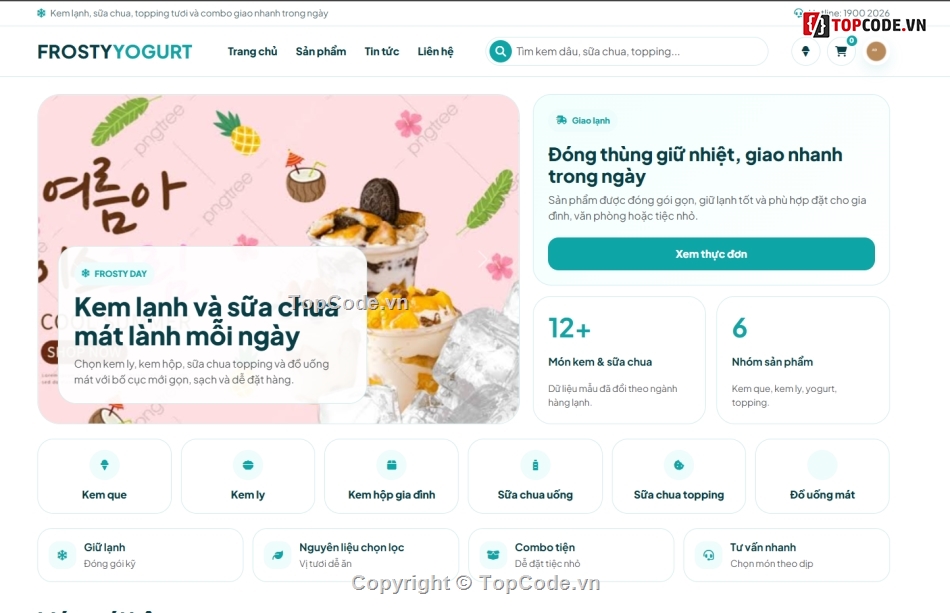Click text Chọn món theo dịp
The image size is (950, 613).
click(x=771, y=564)
